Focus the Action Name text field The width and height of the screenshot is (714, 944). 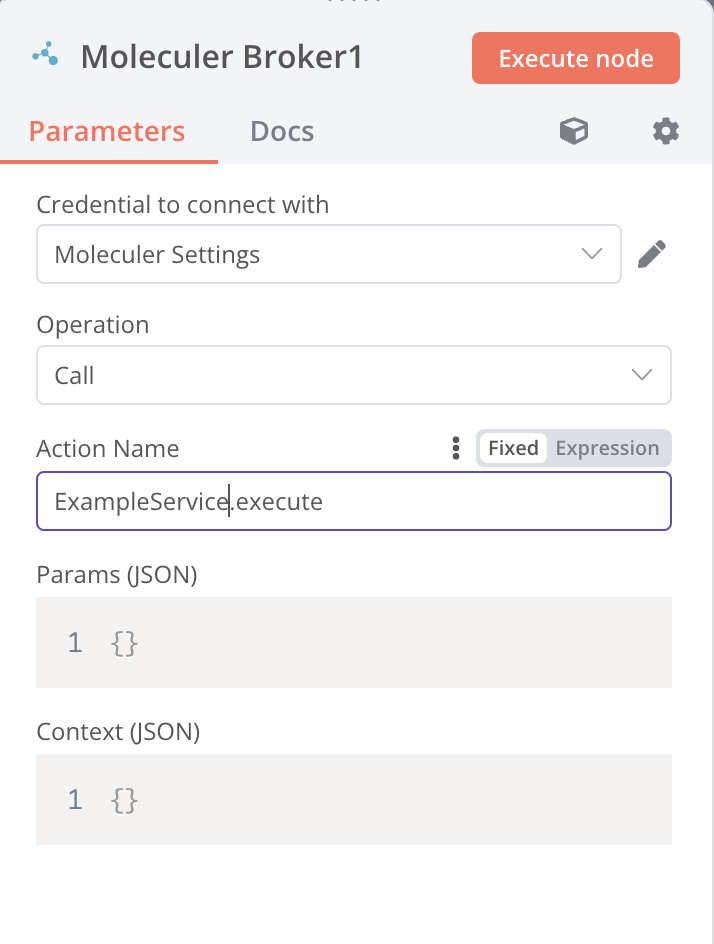pyautogui.click(x=354, y=501)
